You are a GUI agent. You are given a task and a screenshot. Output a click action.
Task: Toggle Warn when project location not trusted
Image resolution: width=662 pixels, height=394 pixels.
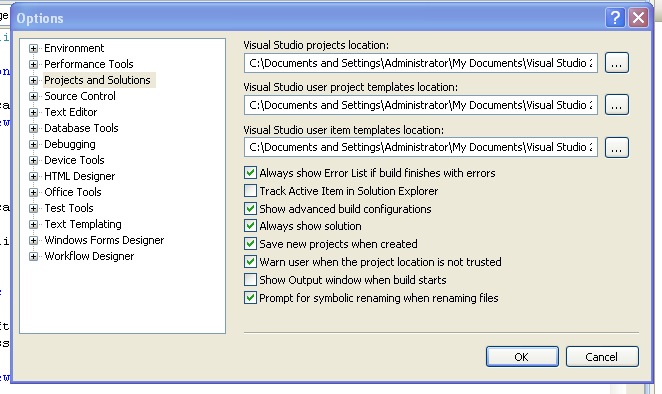(250, 262)
